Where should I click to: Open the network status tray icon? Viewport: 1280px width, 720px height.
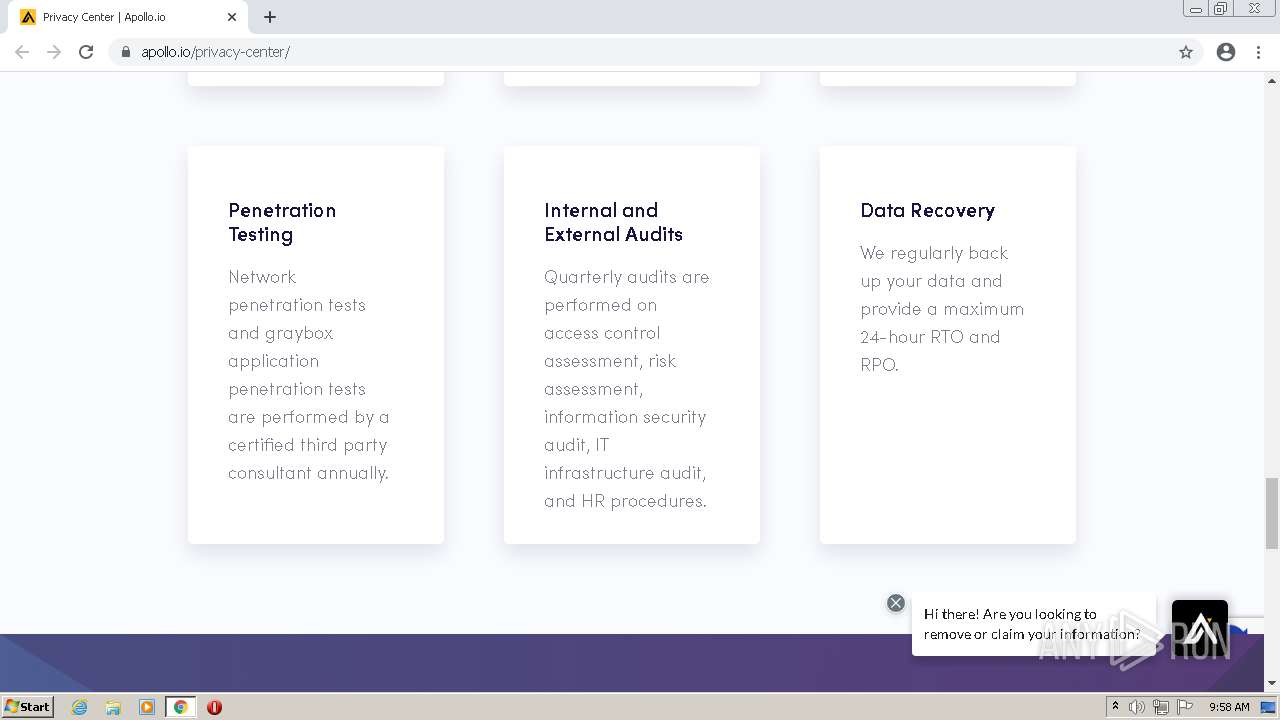pyautogui.click(x=1161, y=707)
